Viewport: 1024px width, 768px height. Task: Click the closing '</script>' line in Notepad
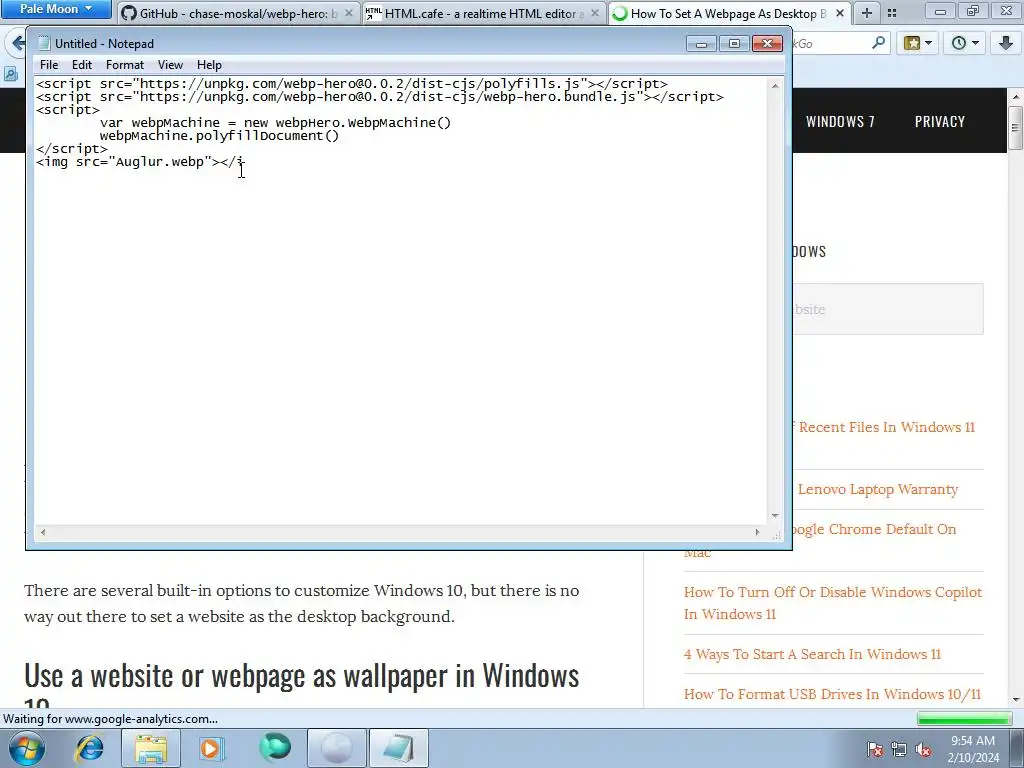click(72, 149)
